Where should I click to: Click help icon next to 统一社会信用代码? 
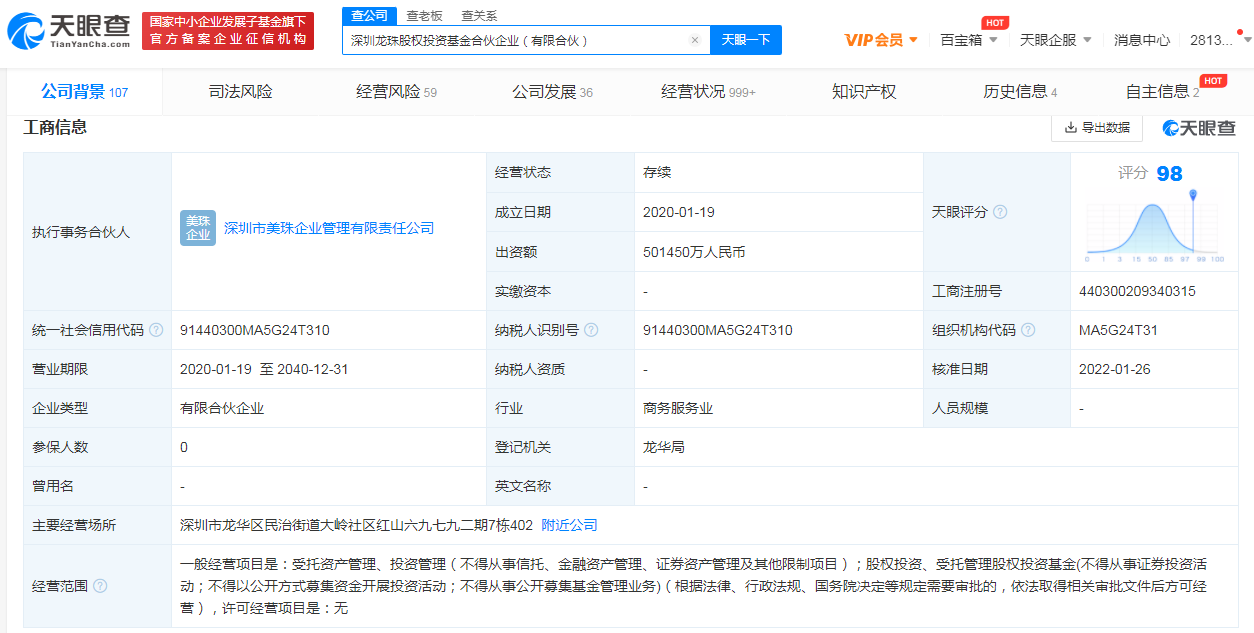(156, 330)
